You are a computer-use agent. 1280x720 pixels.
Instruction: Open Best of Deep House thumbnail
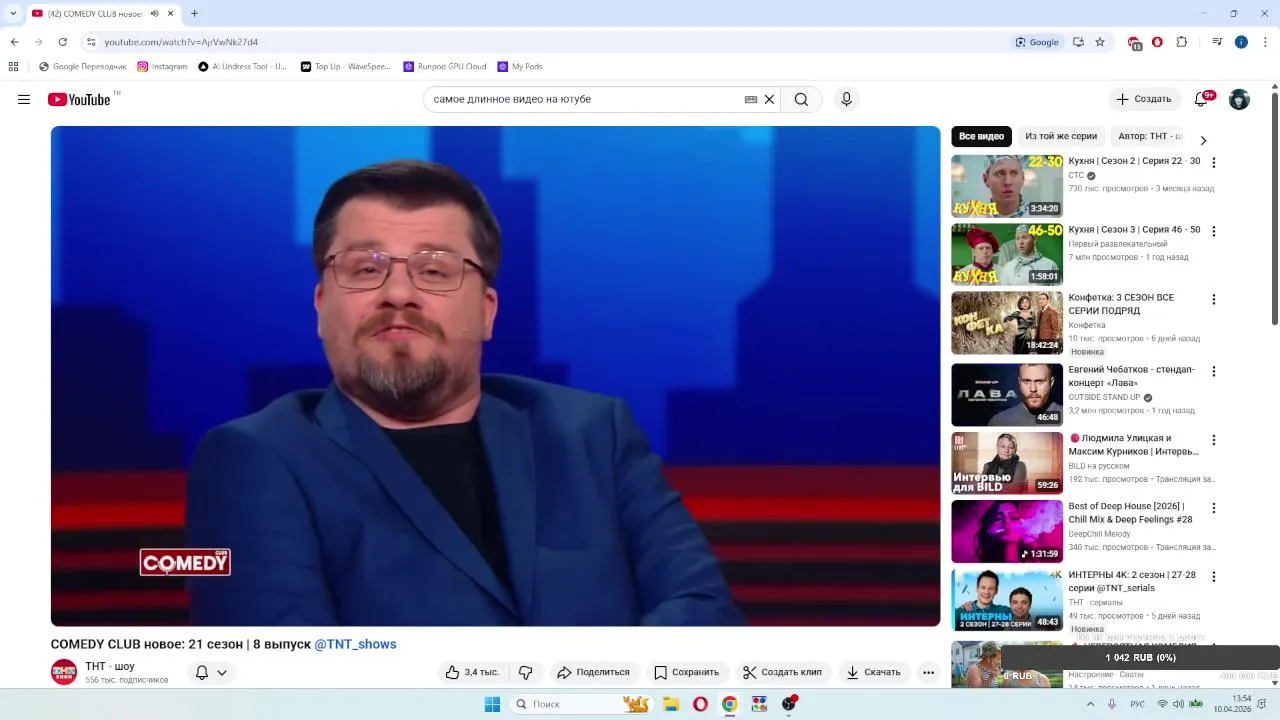[1007, 531]
